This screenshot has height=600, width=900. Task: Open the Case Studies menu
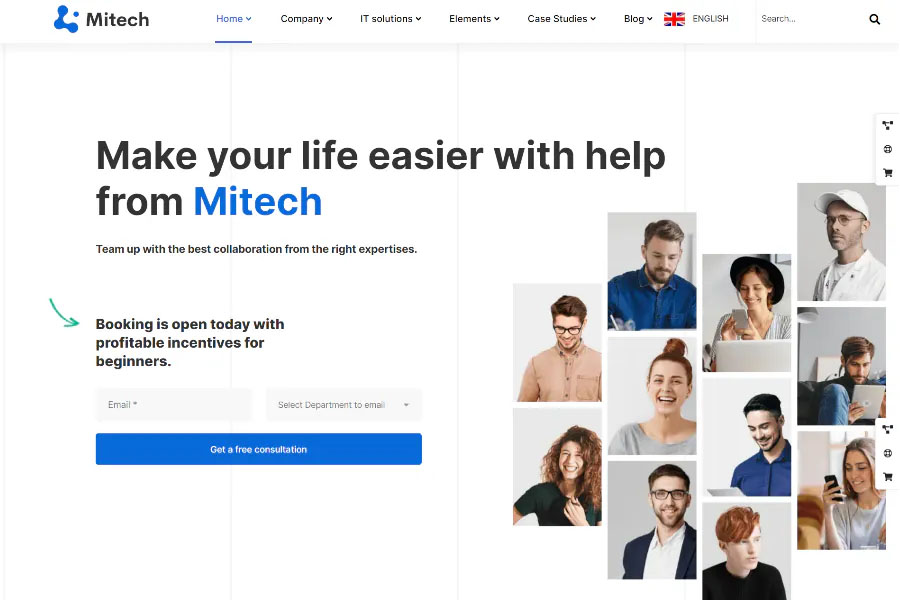coord(561,19)
